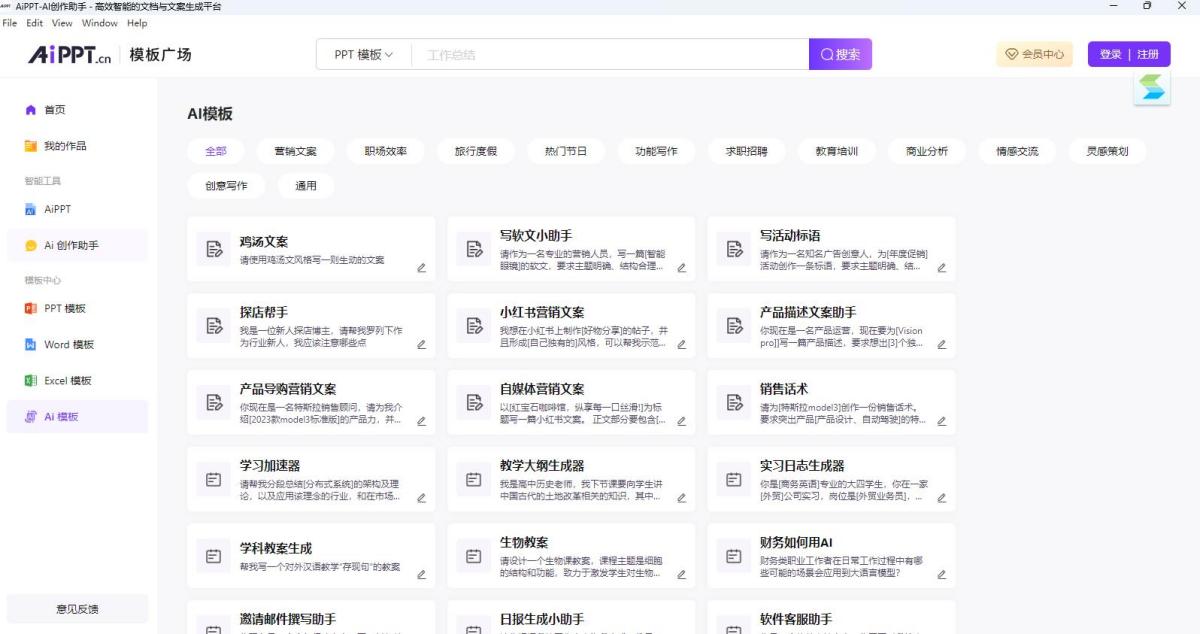Image resolution: width=1200 pixels, height=634 pixels.
Task: Open PPT 模板 icon in sidebar
Action: (31, 309)
